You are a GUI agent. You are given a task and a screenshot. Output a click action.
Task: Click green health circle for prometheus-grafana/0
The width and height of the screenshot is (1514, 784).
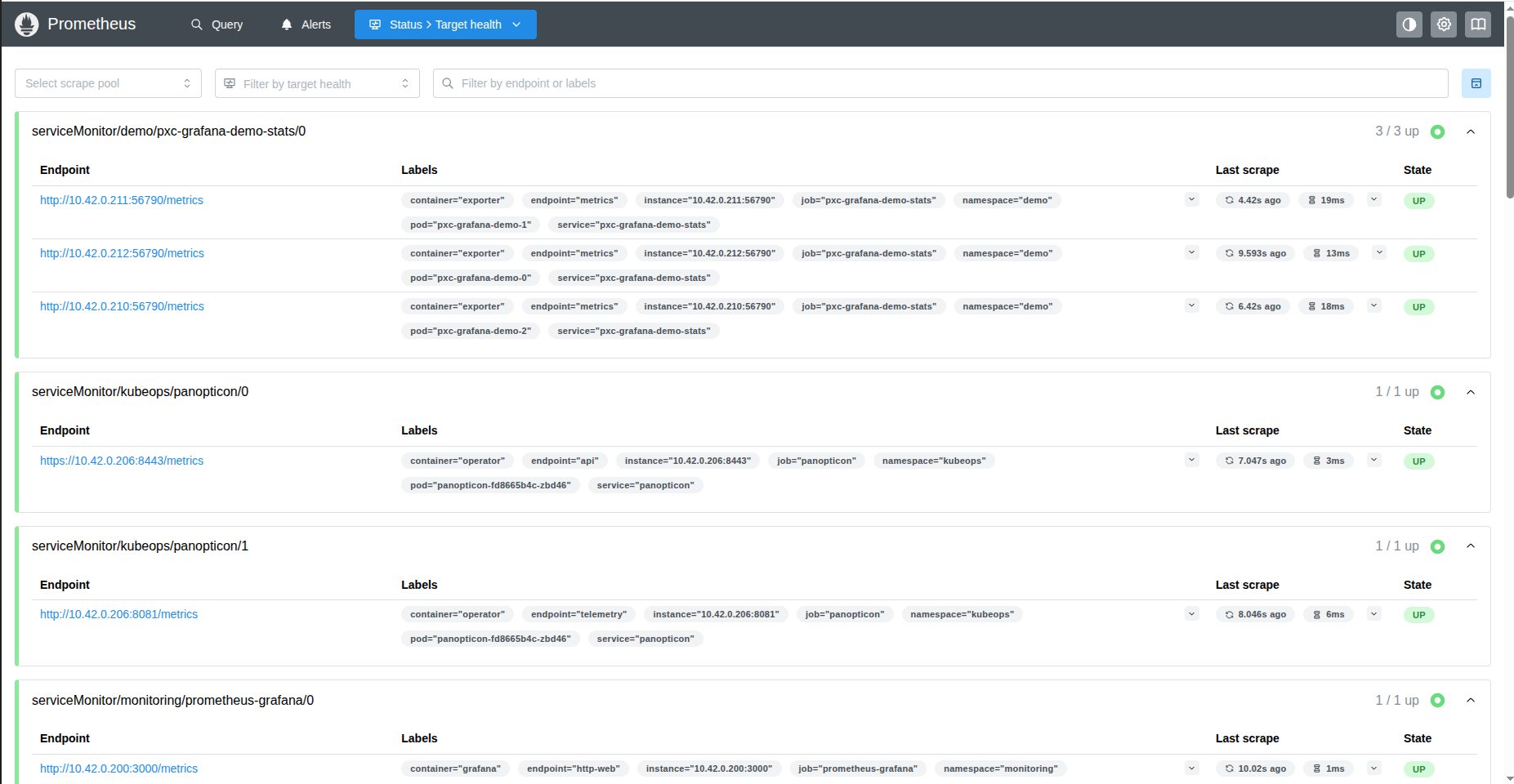(x=1438, y=701)
